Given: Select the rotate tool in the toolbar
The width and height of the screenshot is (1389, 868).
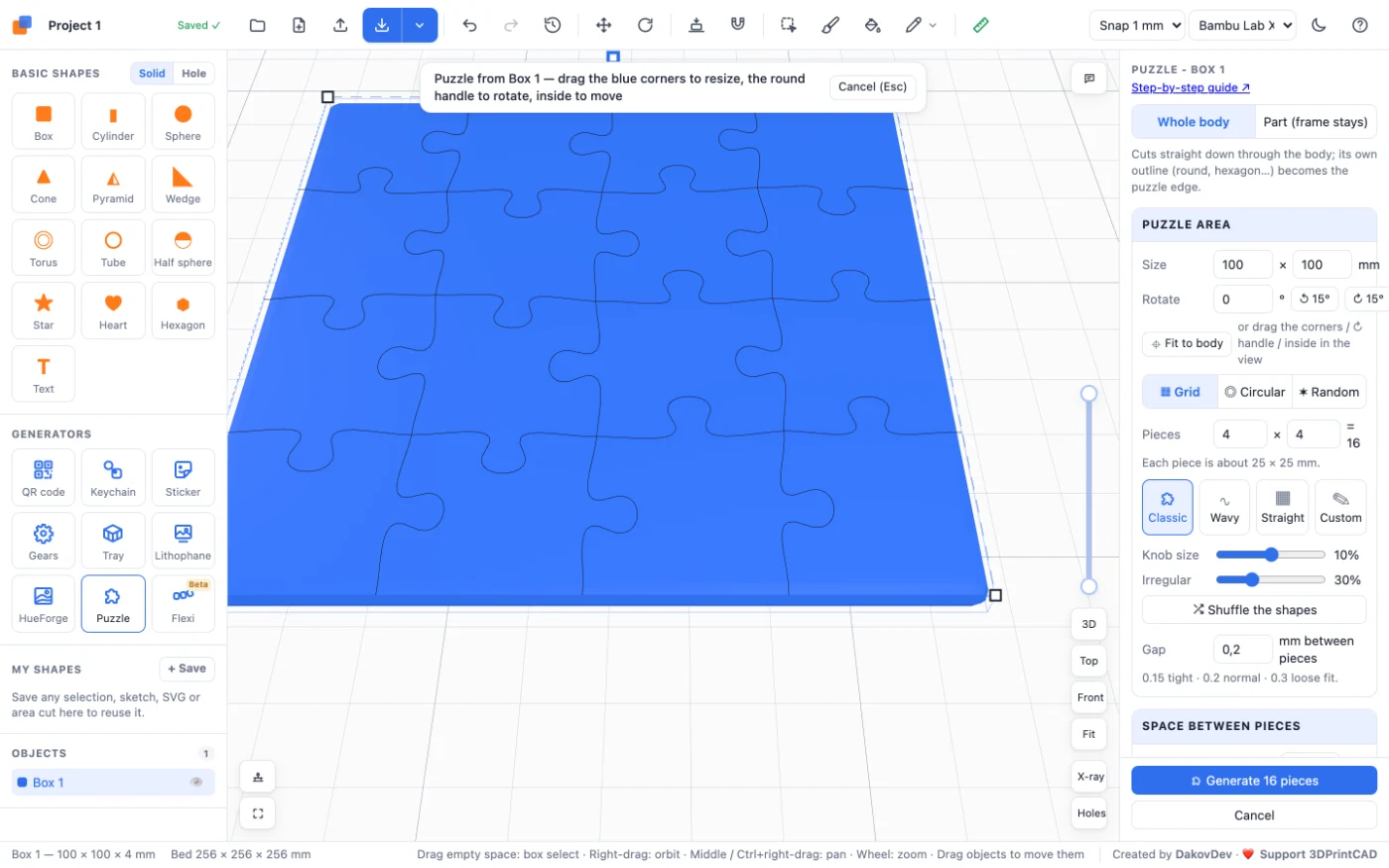Looking at the screenshot, I should (645, 25).
